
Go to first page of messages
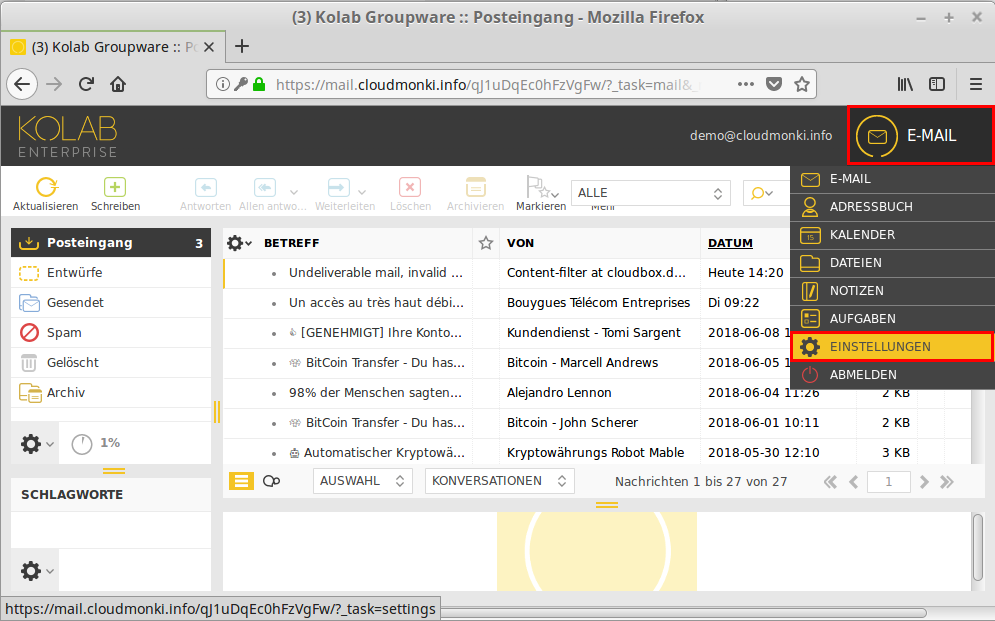pos(830,482)
